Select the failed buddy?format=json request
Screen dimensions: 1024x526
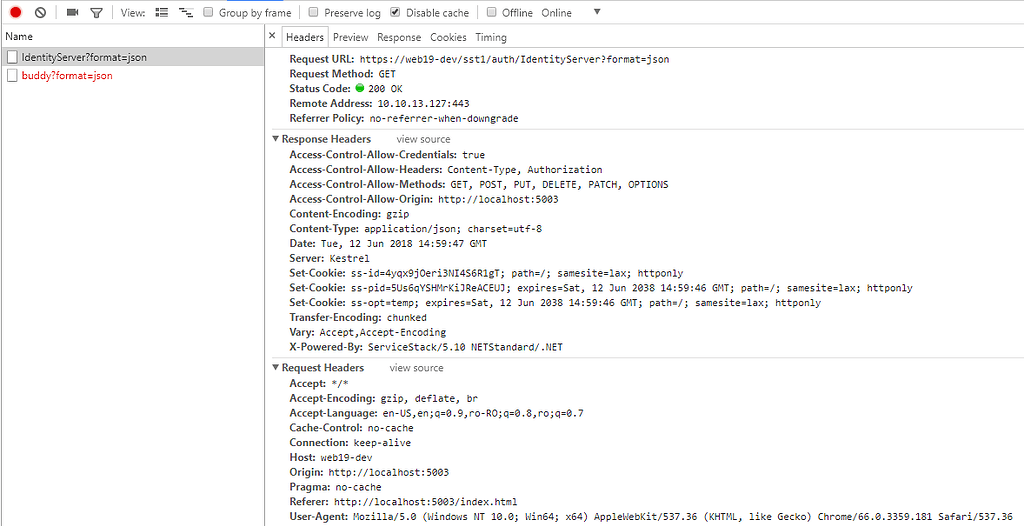point(66,75)
